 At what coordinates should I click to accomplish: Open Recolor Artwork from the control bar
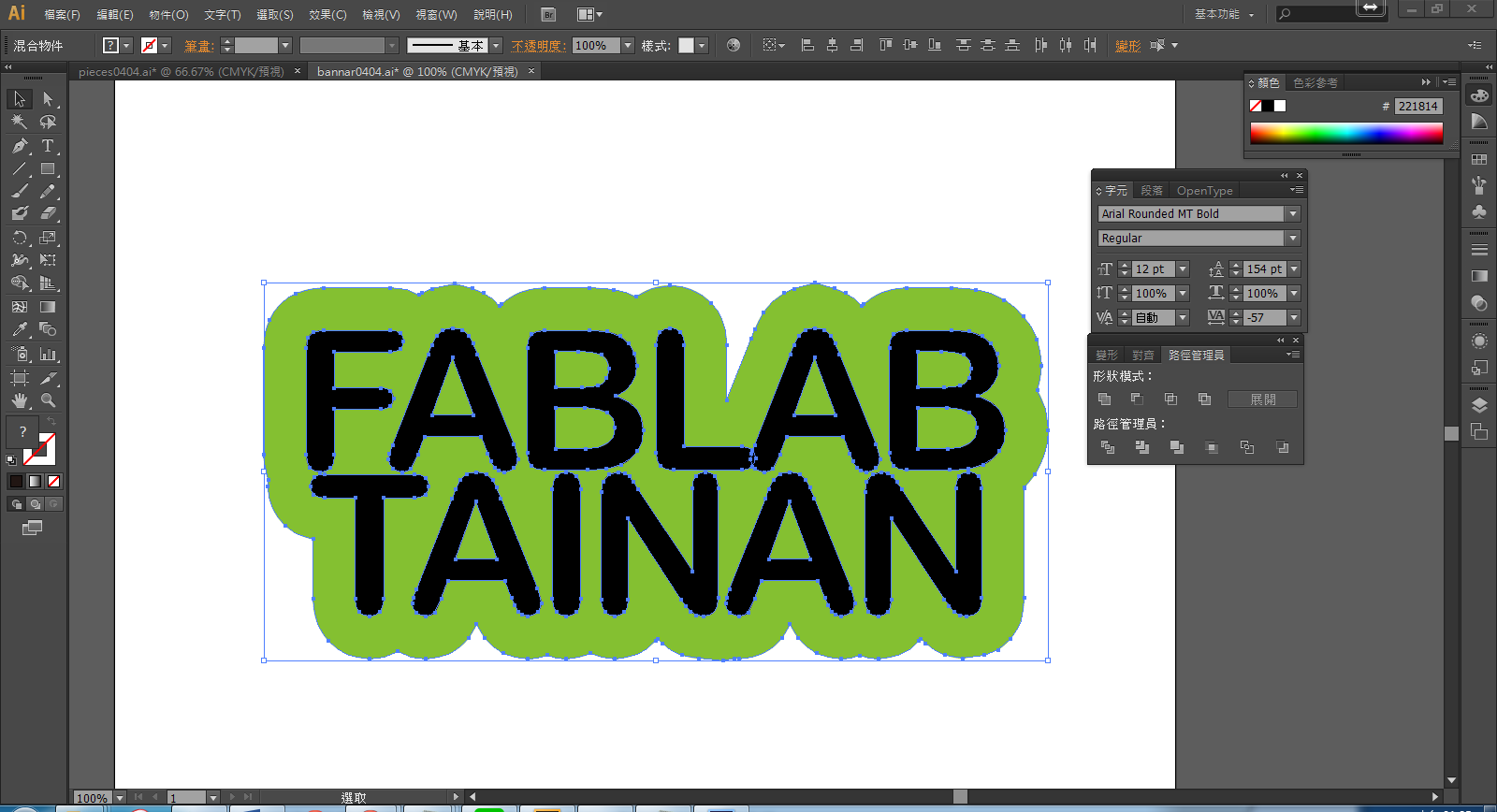[x=734, y=45]
